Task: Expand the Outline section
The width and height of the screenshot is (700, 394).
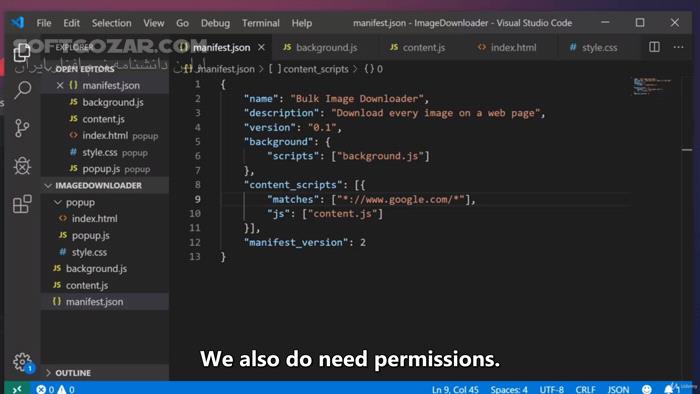Action: pos(73,373)
